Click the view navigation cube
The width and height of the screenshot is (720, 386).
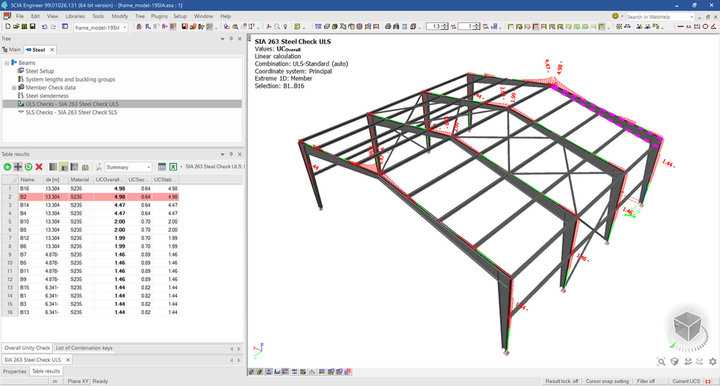click(x=687, y=327)
